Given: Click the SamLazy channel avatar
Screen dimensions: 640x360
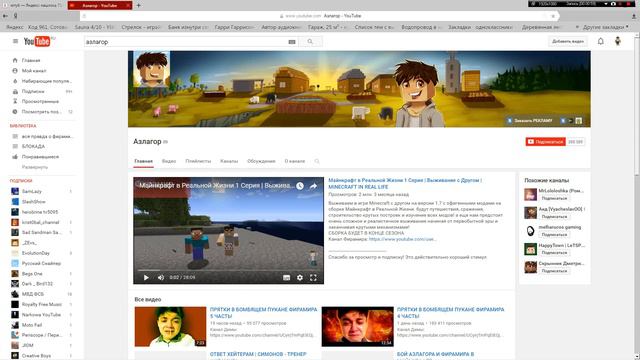Looking at the screenshot, I should tap(15, 191).
